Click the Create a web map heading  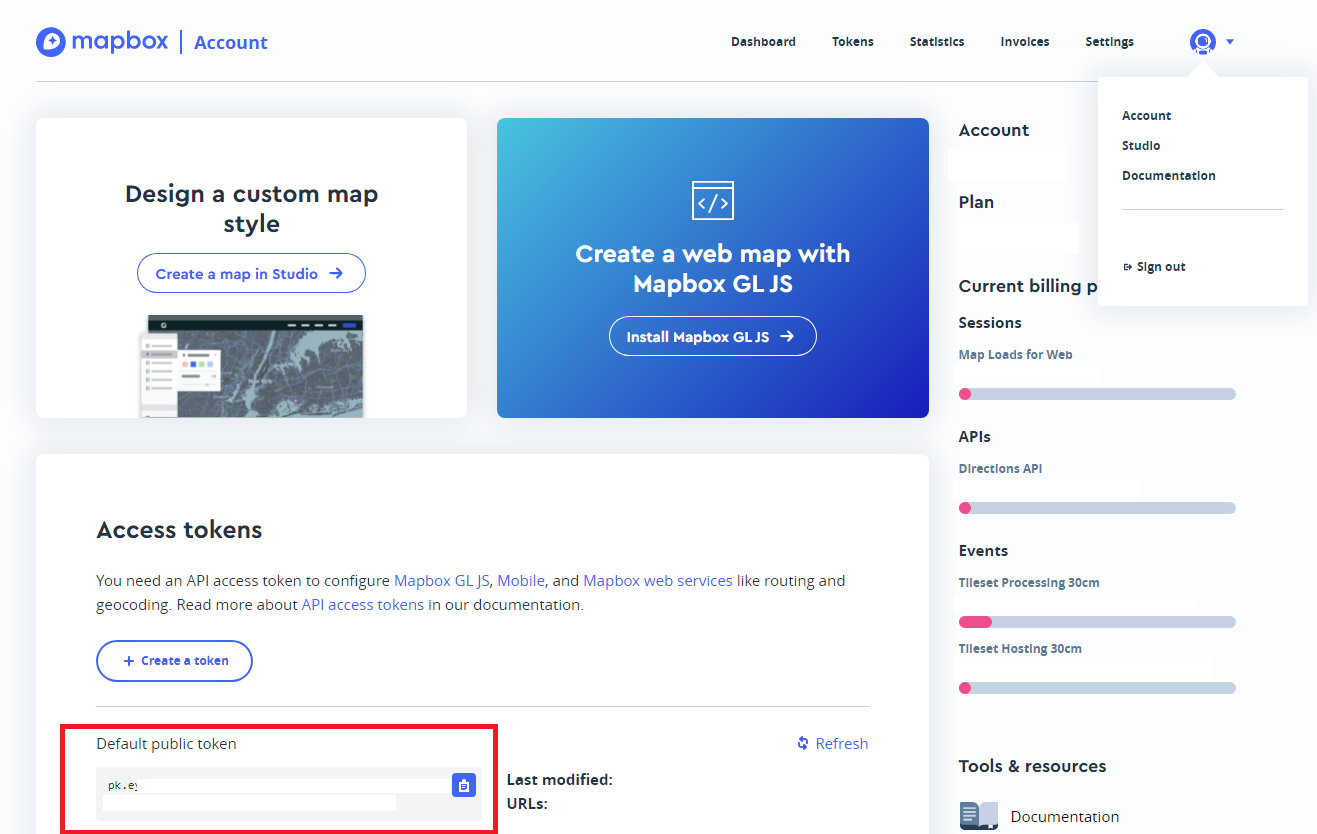point(713,268)
